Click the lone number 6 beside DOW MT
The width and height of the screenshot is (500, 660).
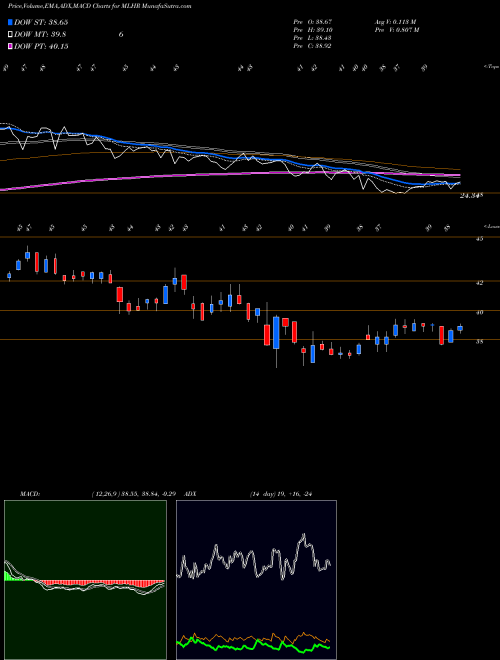click(x=121, y=35)
